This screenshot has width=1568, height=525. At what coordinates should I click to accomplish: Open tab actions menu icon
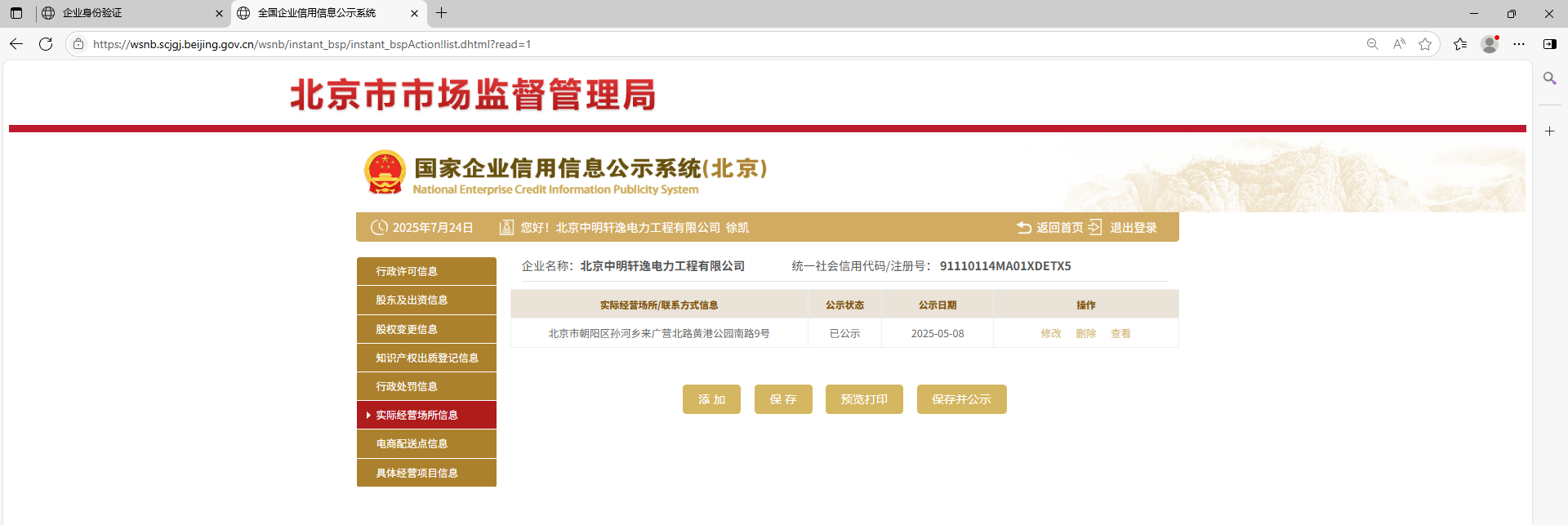(x=16, y=13)
